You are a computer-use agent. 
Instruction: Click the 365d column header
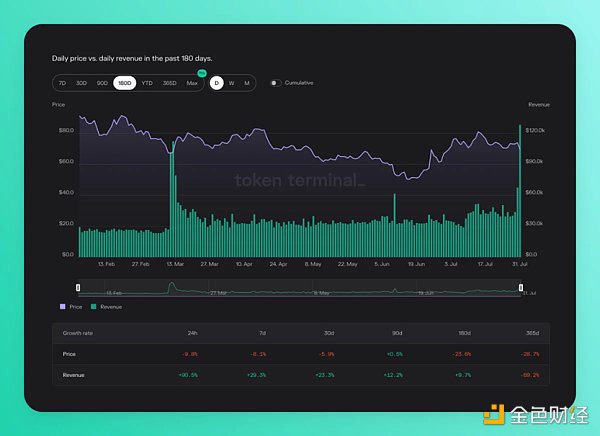coord(533,333)
